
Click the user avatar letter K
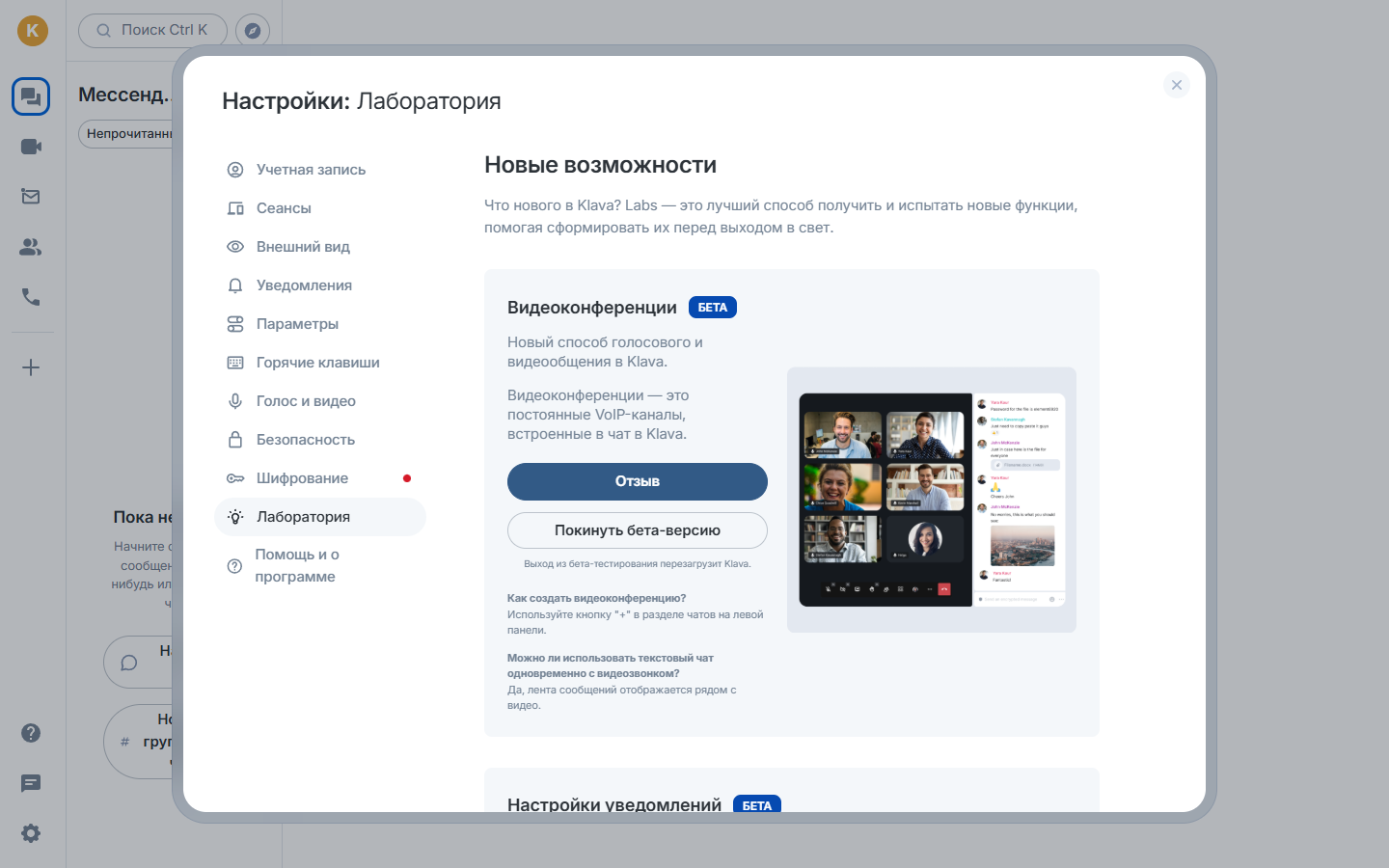(x=33, y=31)
